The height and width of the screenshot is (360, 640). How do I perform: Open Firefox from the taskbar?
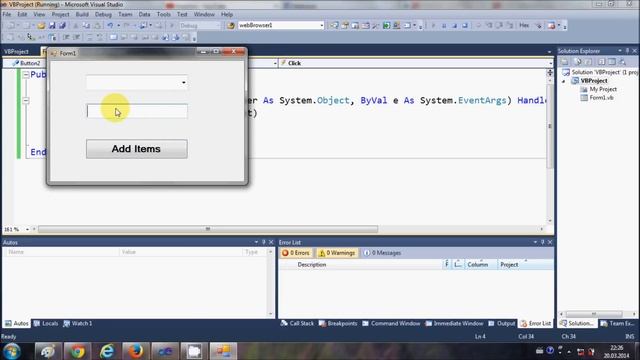click(x=136, y=351)
